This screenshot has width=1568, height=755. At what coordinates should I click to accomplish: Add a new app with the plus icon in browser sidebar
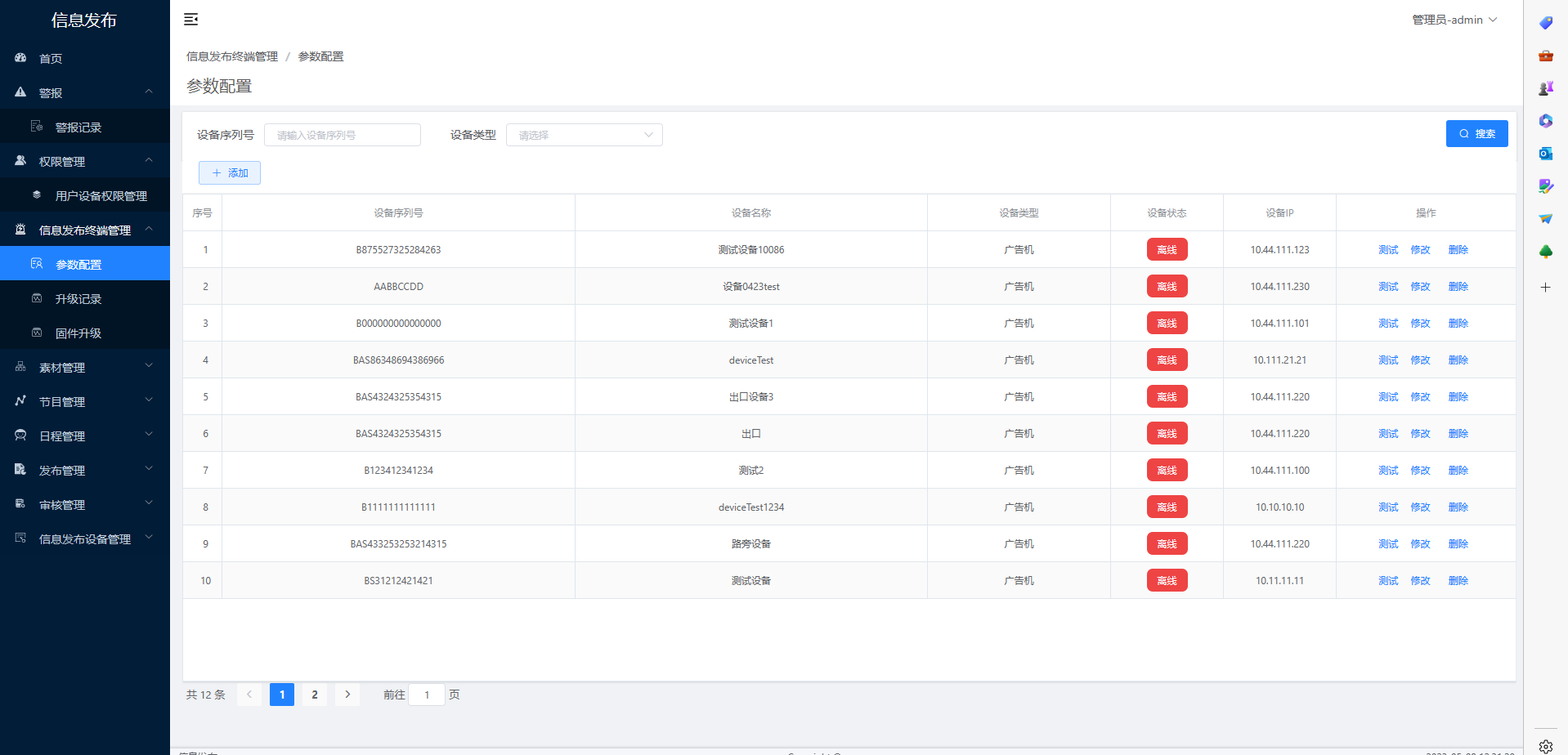1545,287
